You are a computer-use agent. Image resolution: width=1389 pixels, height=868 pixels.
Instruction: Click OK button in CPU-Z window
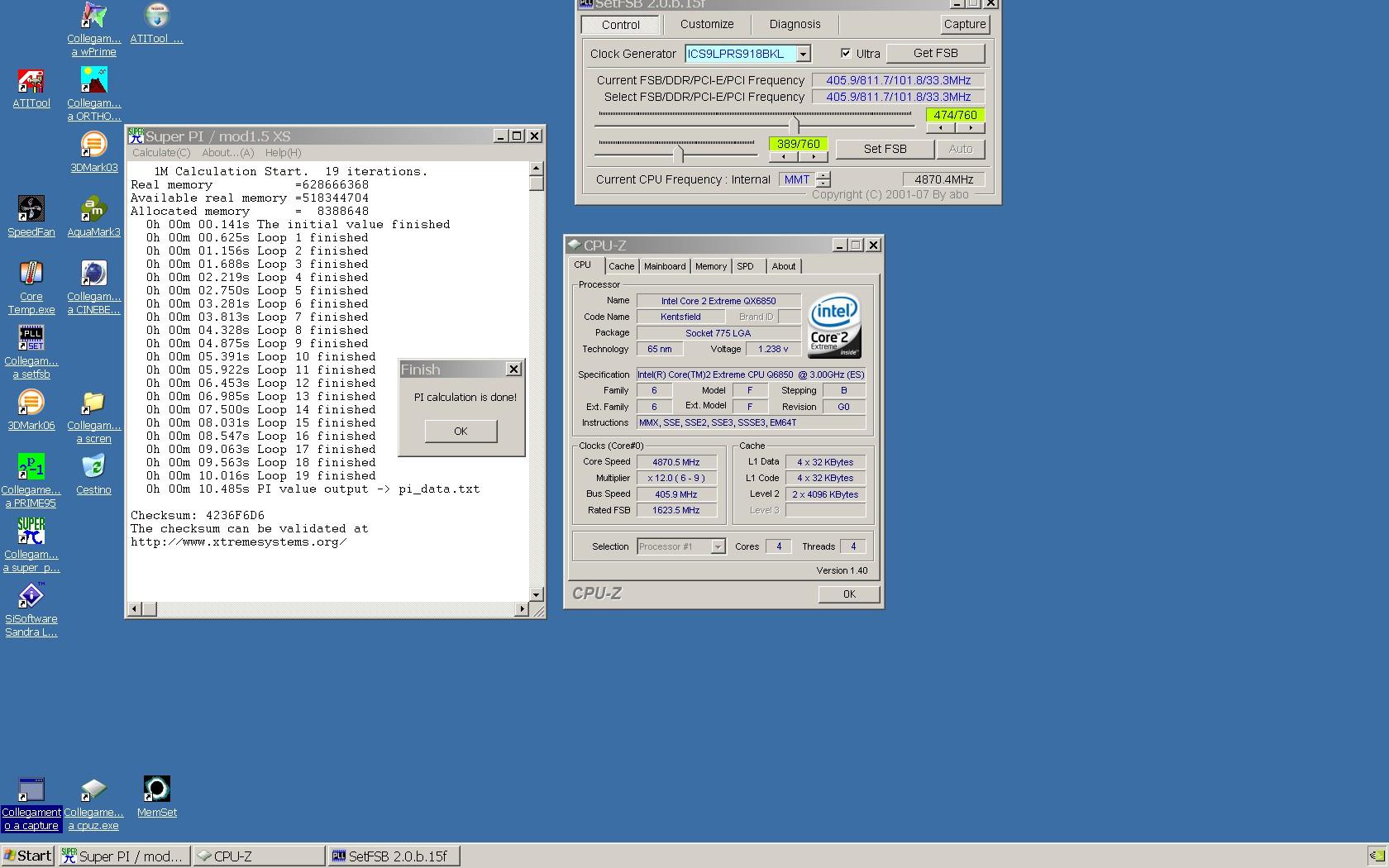pyautogui.click(x=849, y=594)
